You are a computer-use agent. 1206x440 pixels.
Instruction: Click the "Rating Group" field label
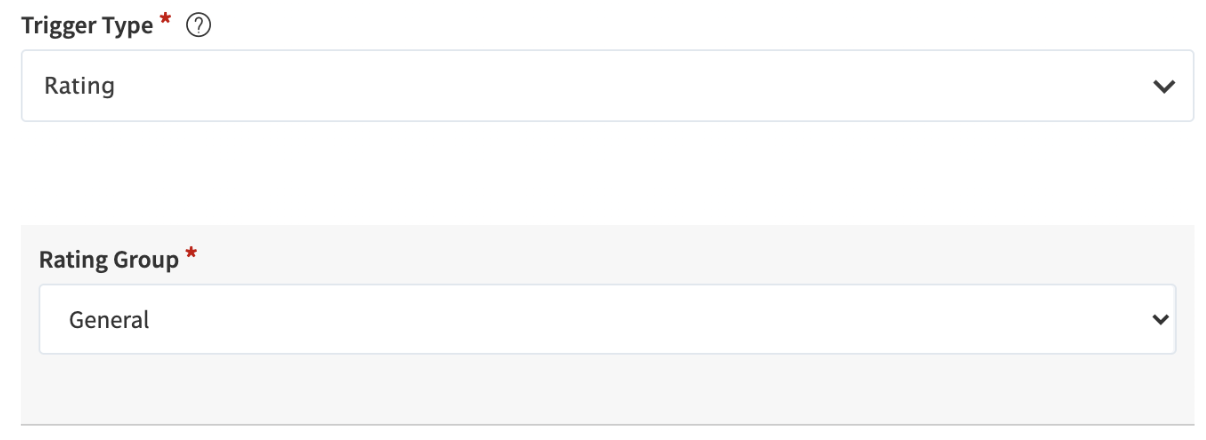click(x=109, y=260)
